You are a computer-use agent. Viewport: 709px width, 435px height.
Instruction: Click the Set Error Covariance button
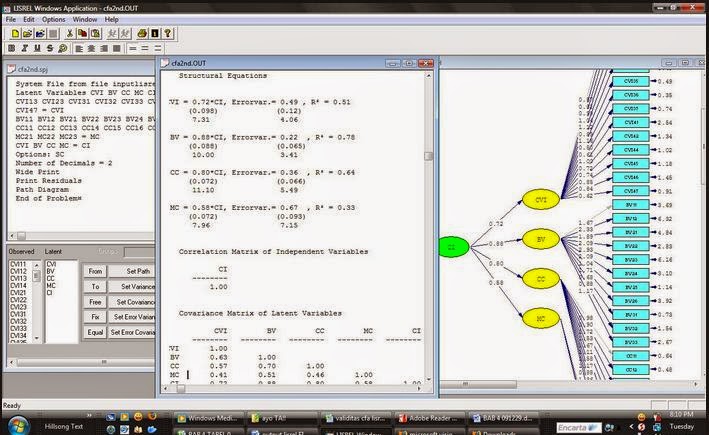click(132, 332)
